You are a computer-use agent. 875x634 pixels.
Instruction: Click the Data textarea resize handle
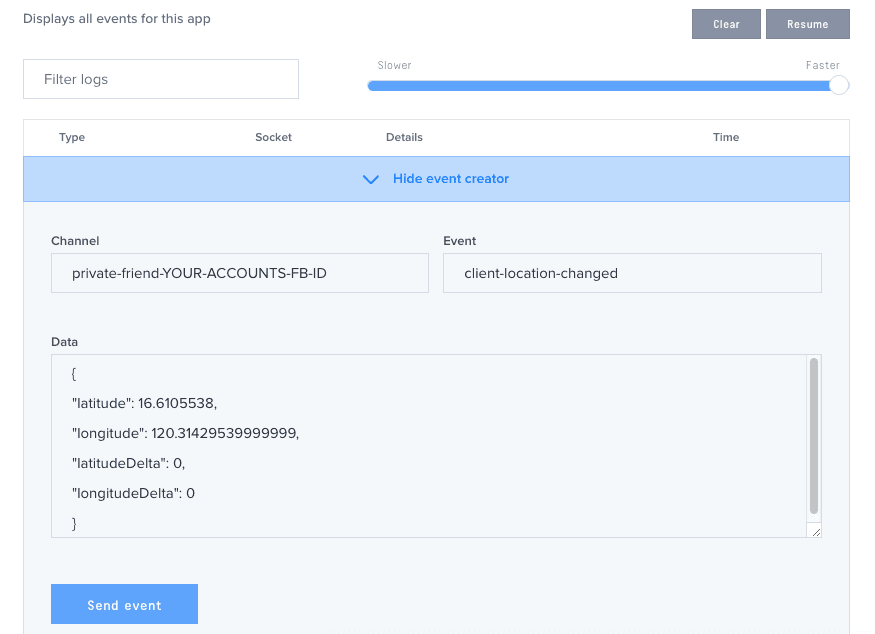[x=816, y=532]
